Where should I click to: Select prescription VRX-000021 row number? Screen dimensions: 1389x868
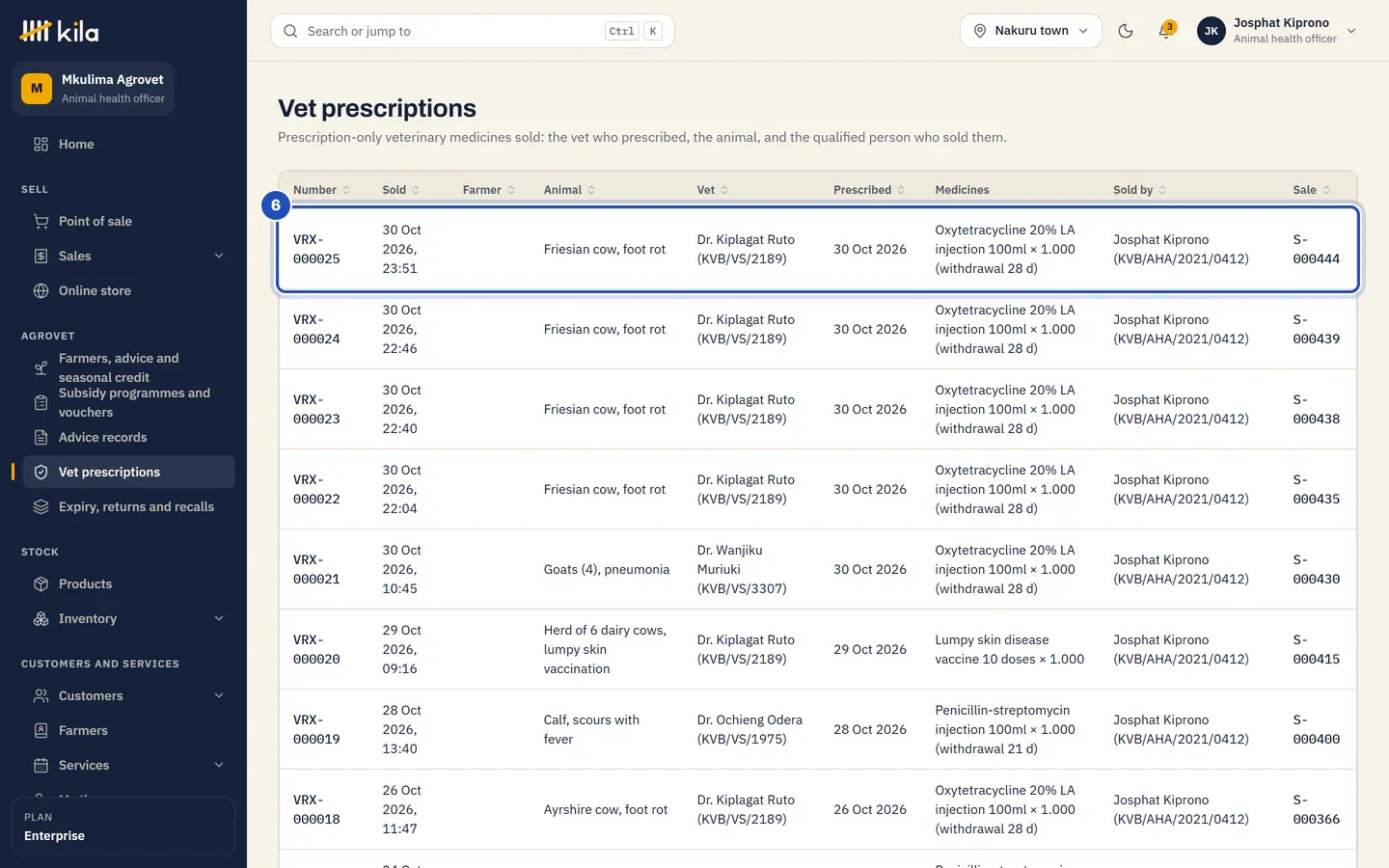click(316, 569)
